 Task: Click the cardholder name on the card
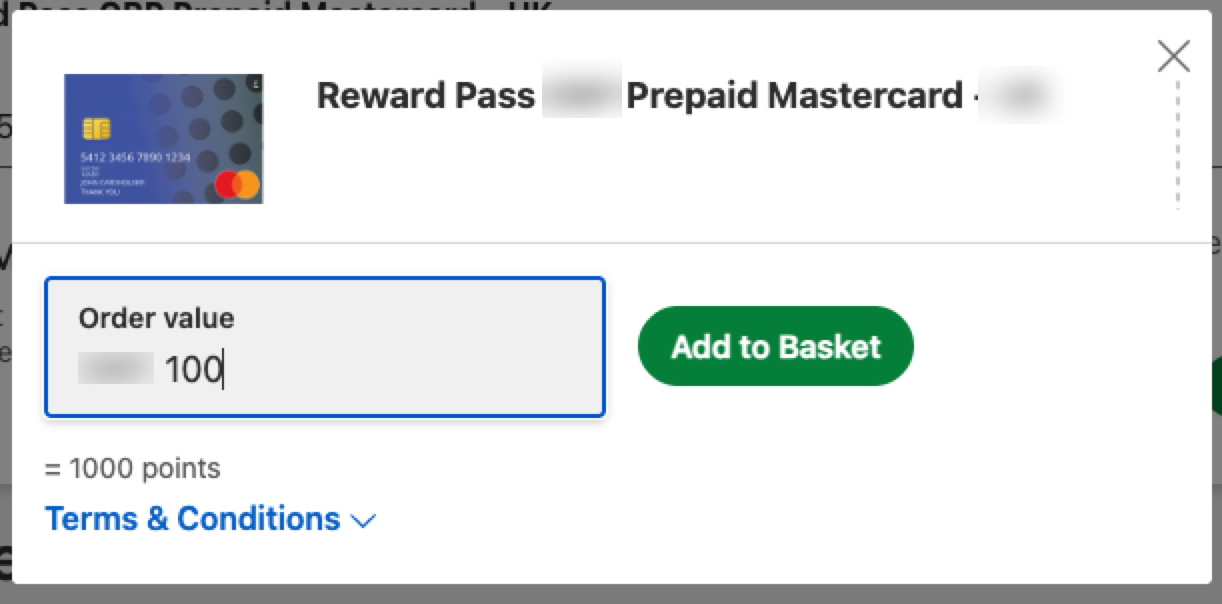(112, 182)
